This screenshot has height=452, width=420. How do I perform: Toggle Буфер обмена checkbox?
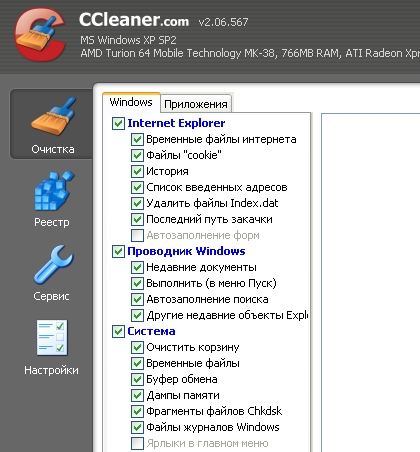point(137,379)
